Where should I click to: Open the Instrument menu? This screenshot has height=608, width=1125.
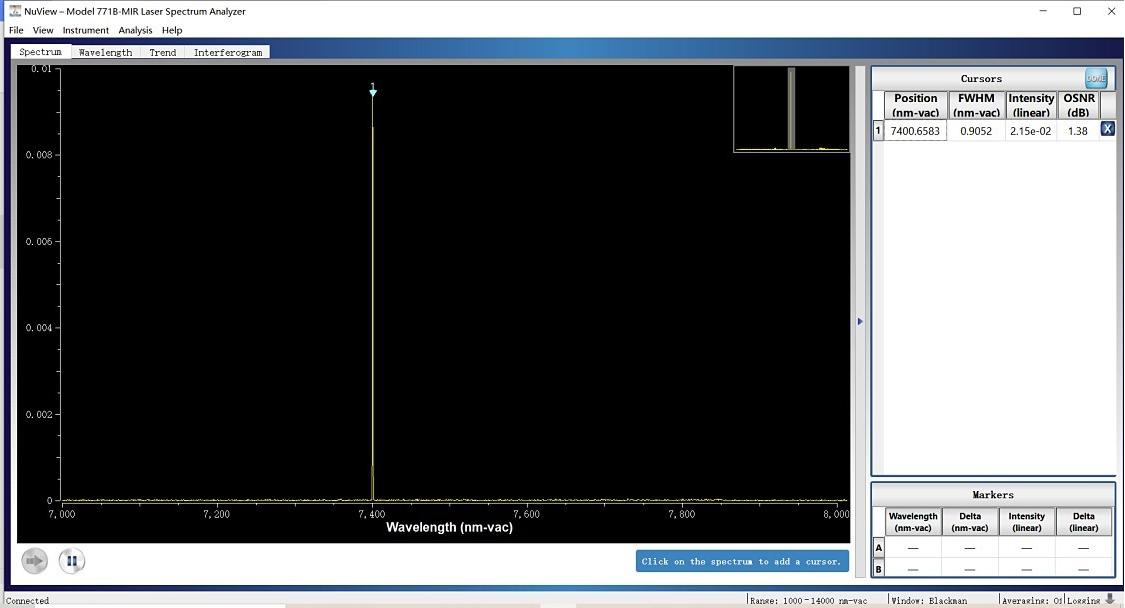(85, 30)
